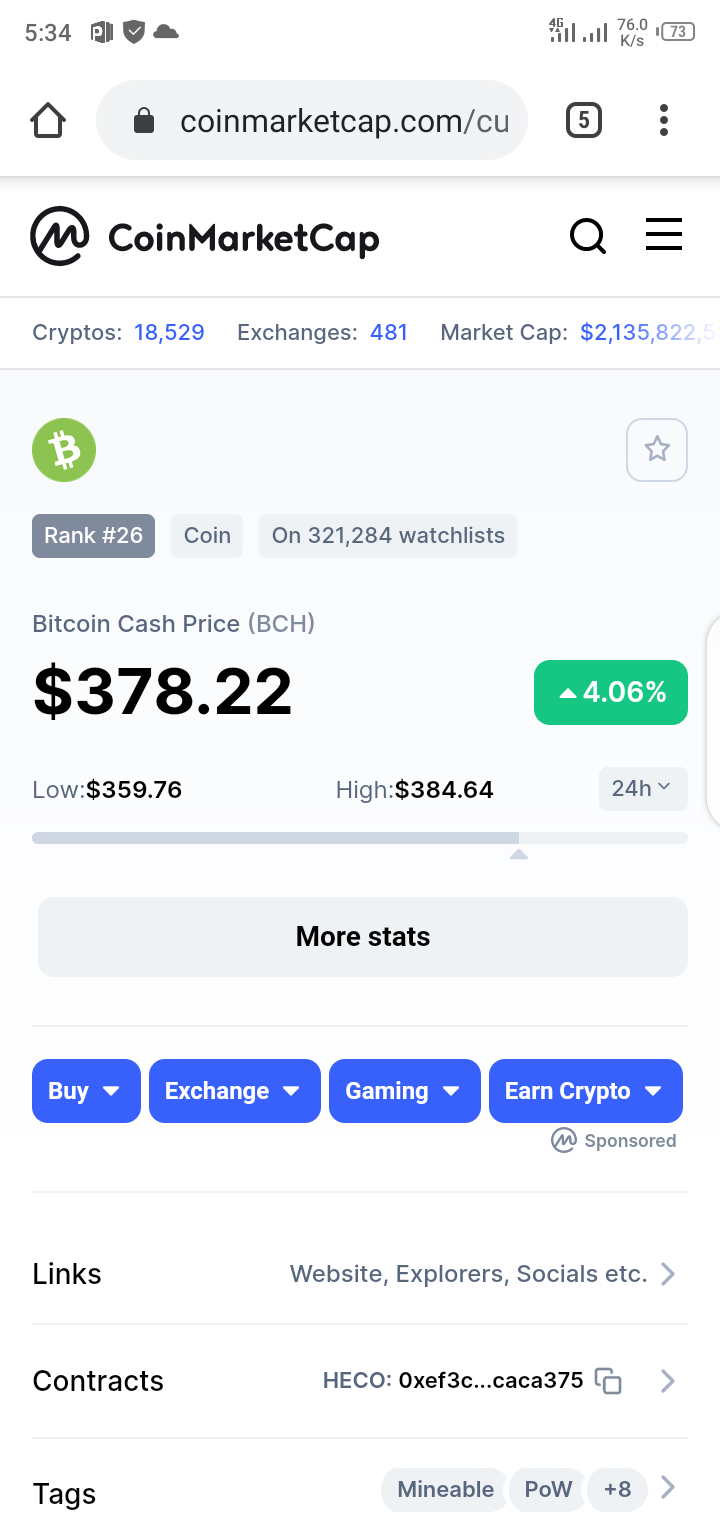Open the Cryptos count link 18,529
720x1520 pixels.
click(x=169, y=333)
